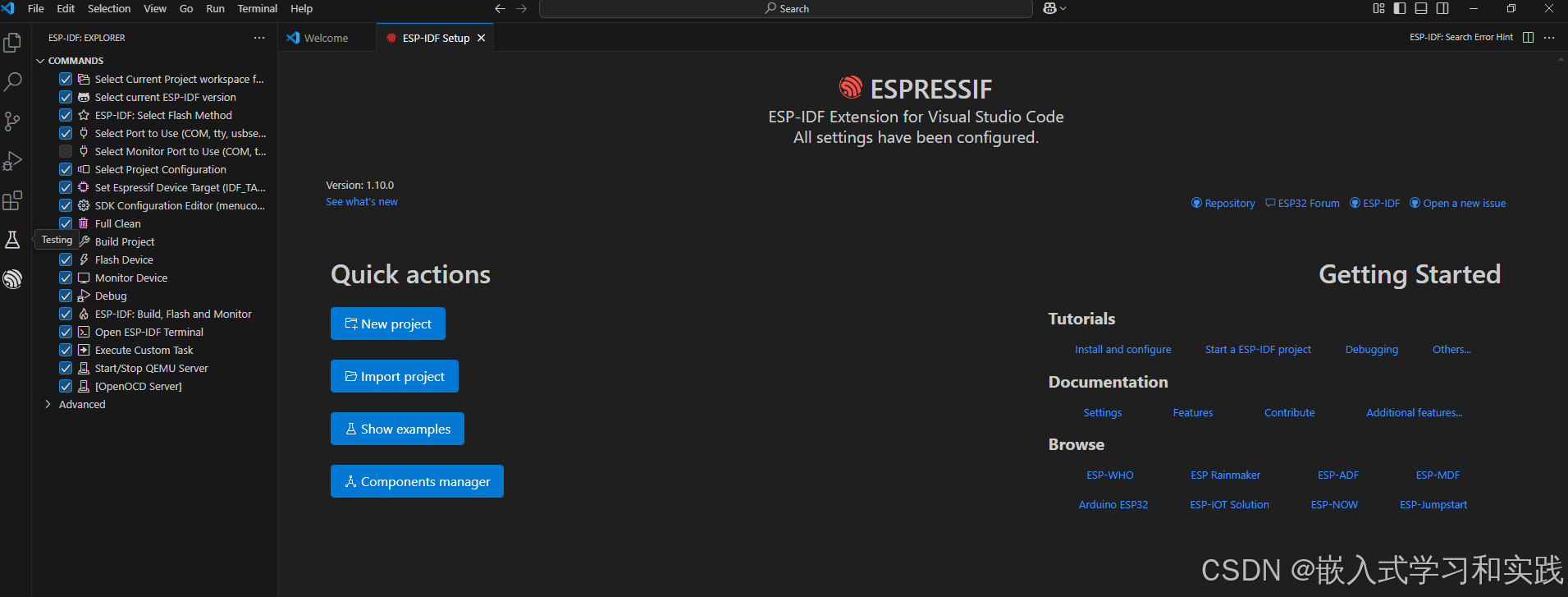The image size is (1568, 597).
Task: Click ESP-IDF: Search Error Hint action
Action: (1461, 38)
